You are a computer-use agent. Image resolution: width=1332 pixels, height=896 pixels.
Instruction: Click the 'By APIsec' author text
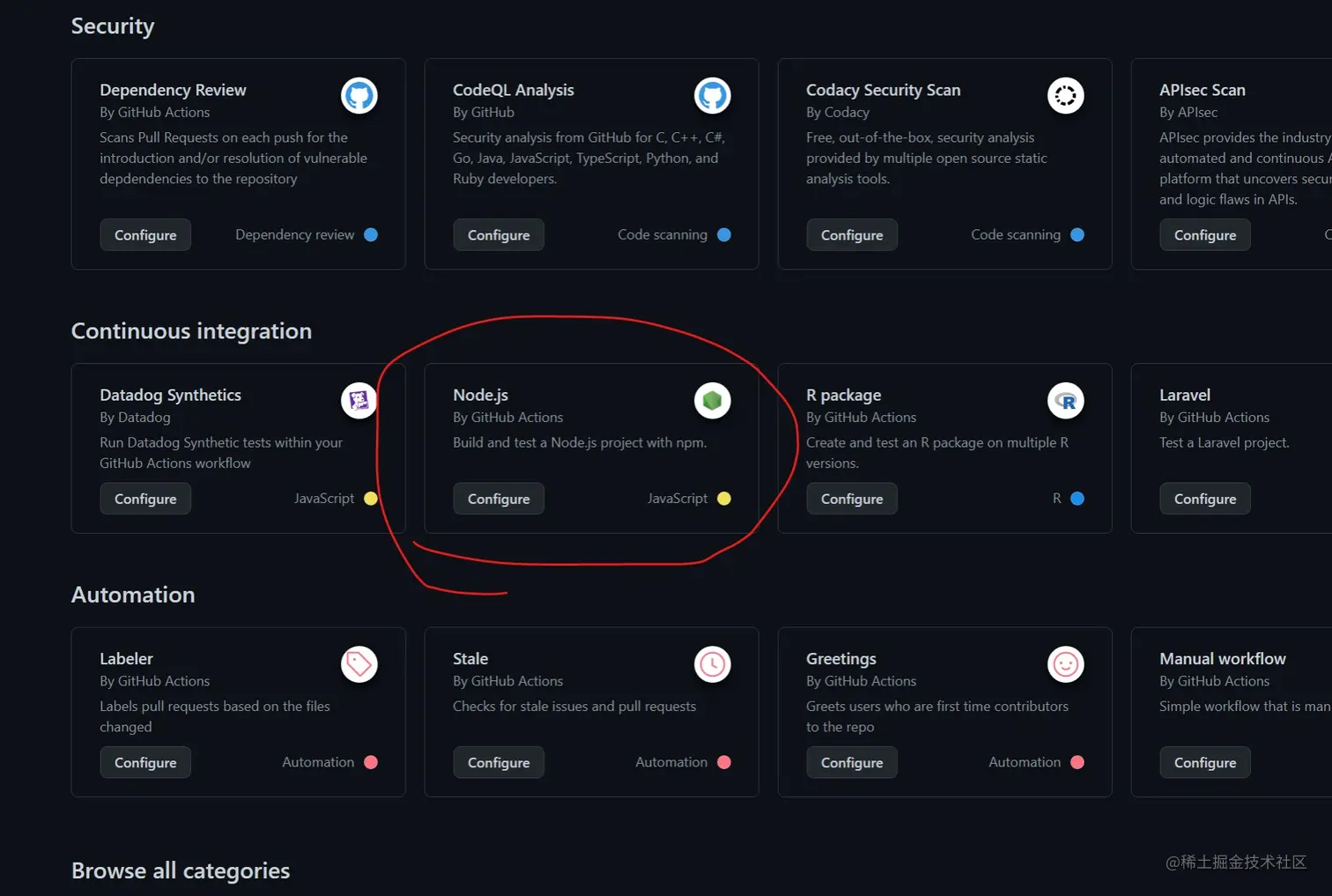click(1188, 112)
